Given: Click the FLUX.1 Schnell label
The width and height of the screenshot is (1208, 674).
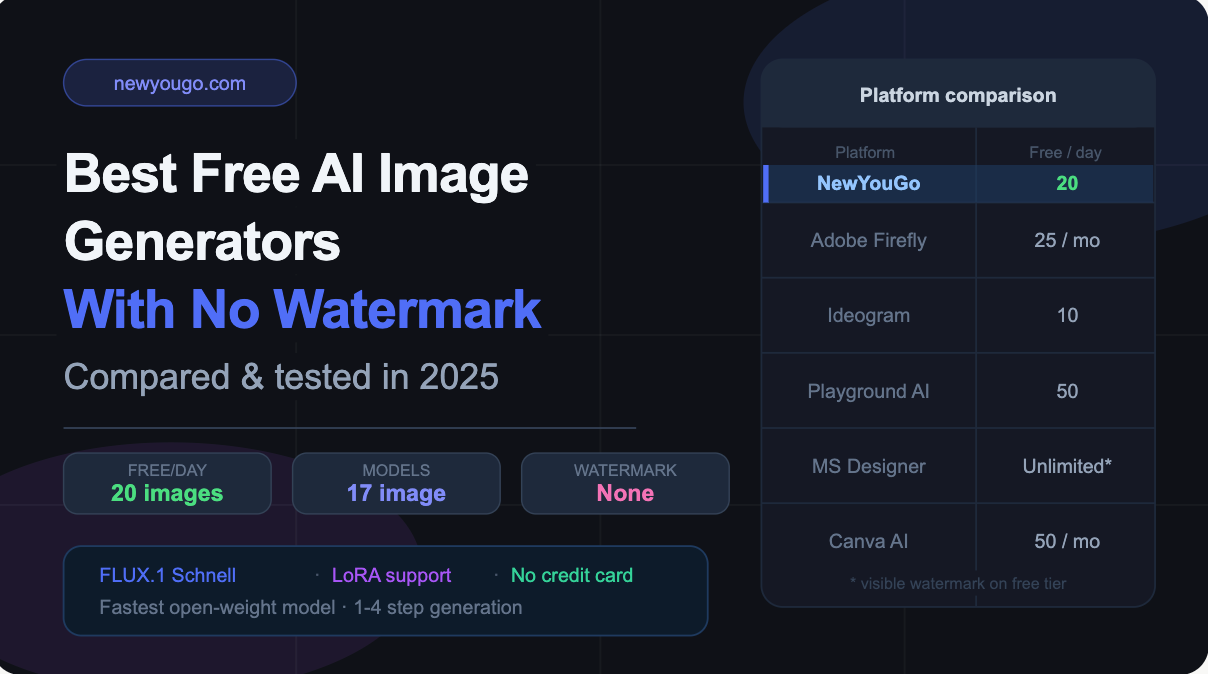Looking at the screenshot, I should [168, 575].
